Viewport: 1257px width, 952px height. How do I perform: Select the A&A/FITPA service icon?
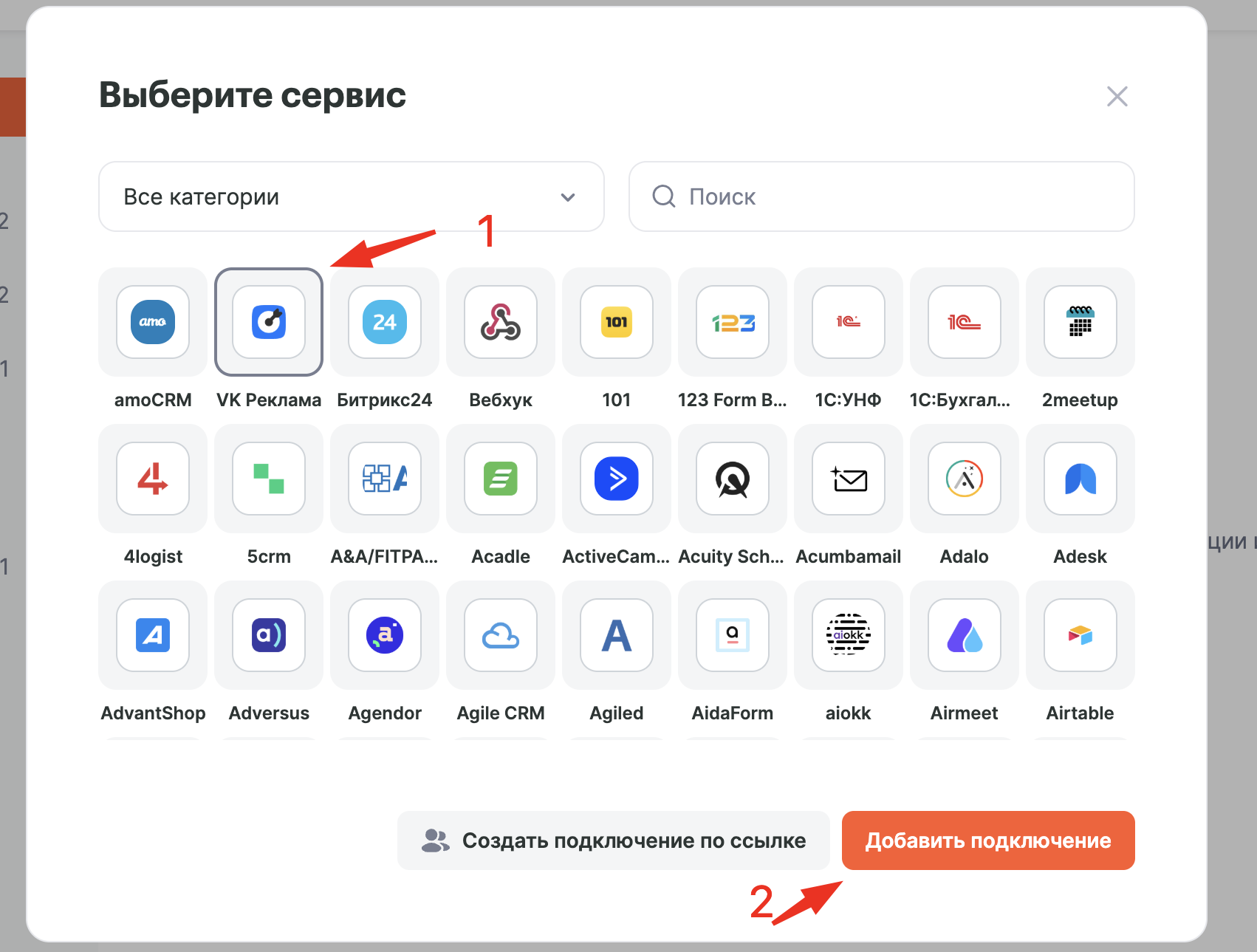[x=385, y=479]
